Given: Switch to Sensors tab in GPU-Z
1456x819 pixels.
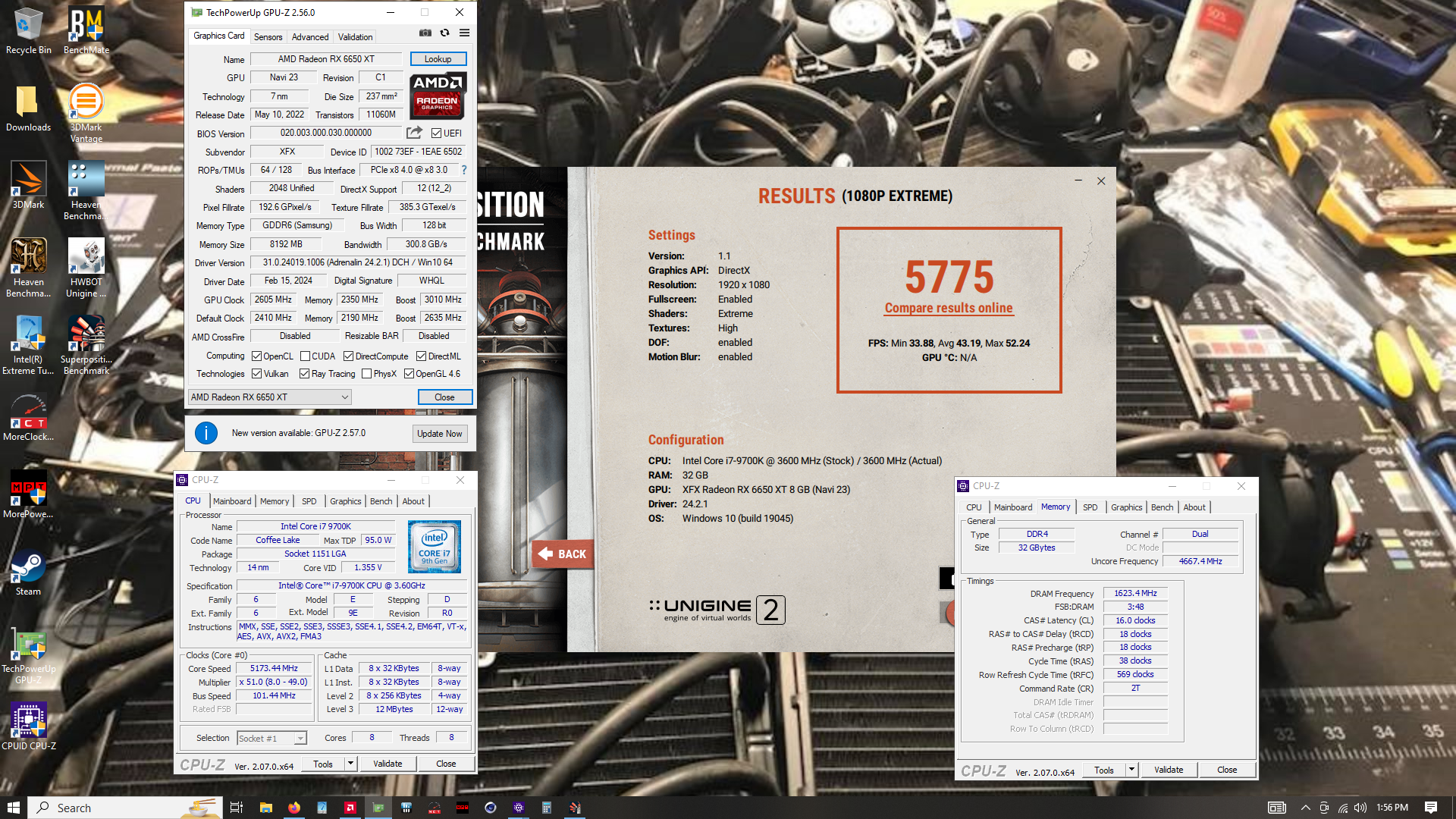Looking at the screenshot, I should (x=268, y=37).
